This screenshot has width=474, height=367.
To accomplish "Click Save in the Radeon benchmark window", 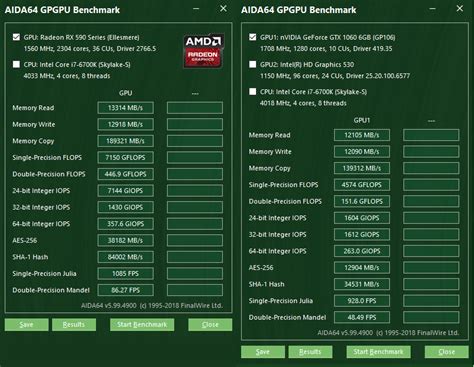I will coord(26,325).
